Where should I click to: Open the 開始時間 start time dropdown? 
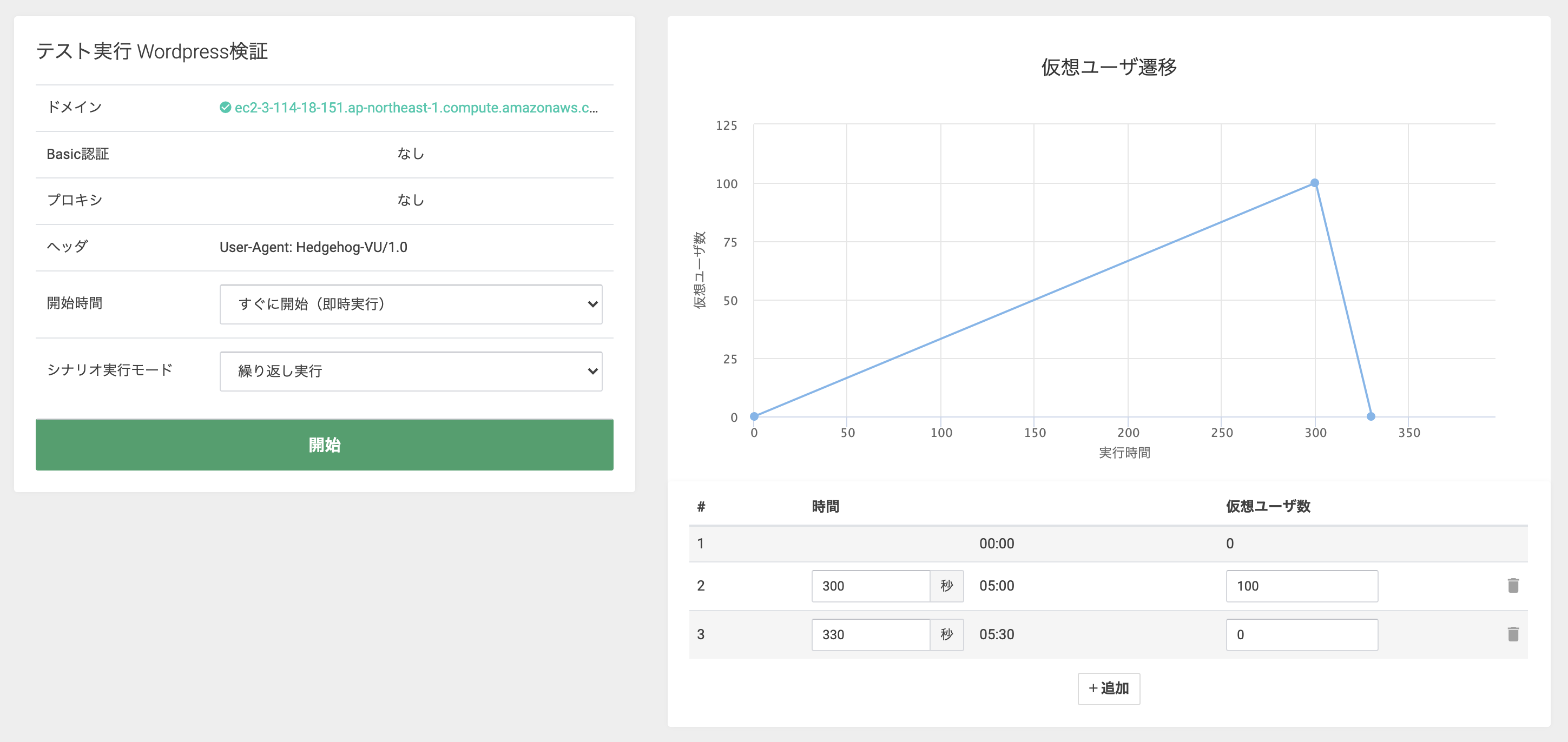click(x=411, y=304)
